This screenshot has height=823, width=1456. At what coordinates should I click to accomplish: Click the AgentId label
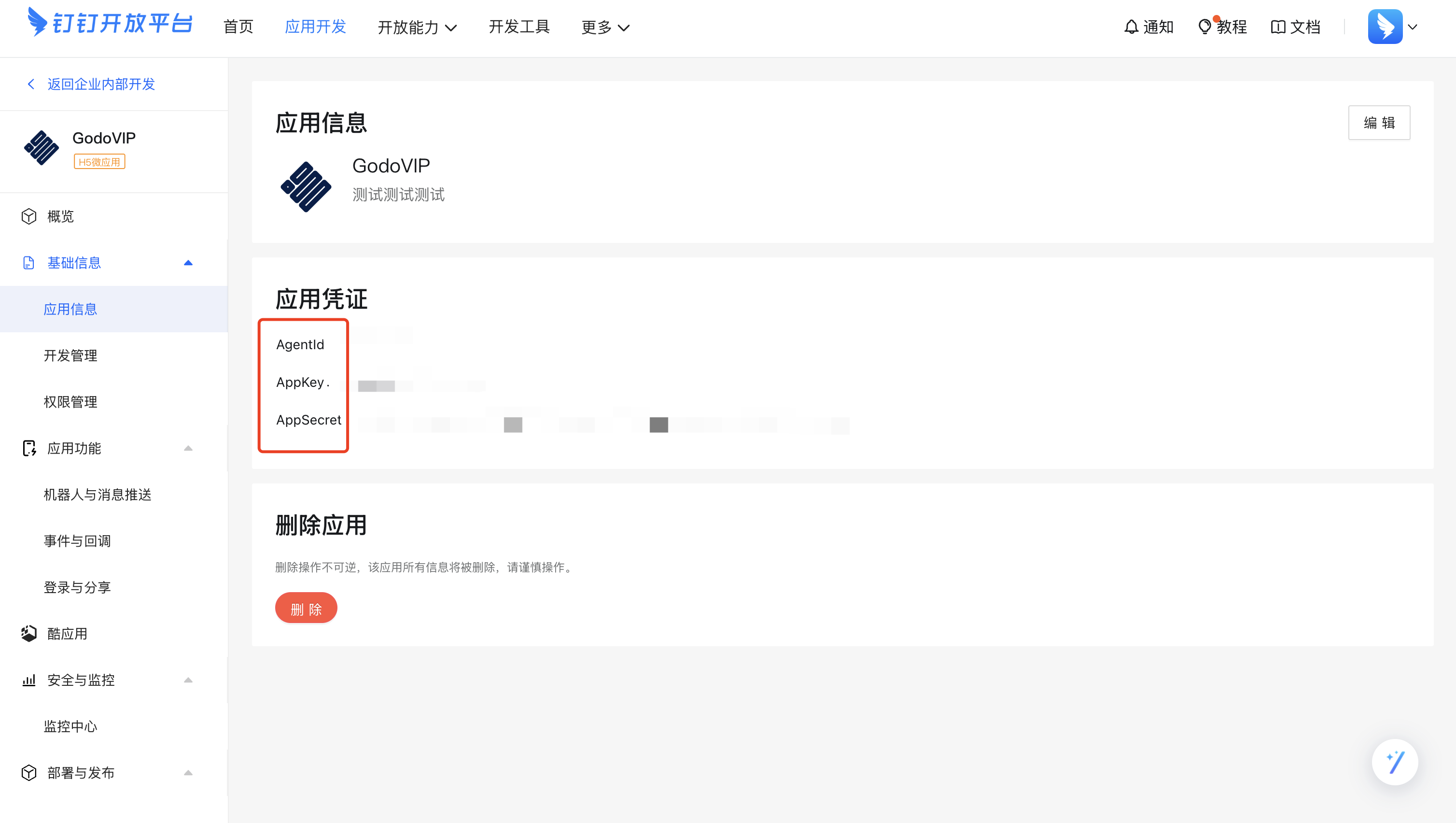[x=300, y=344]
